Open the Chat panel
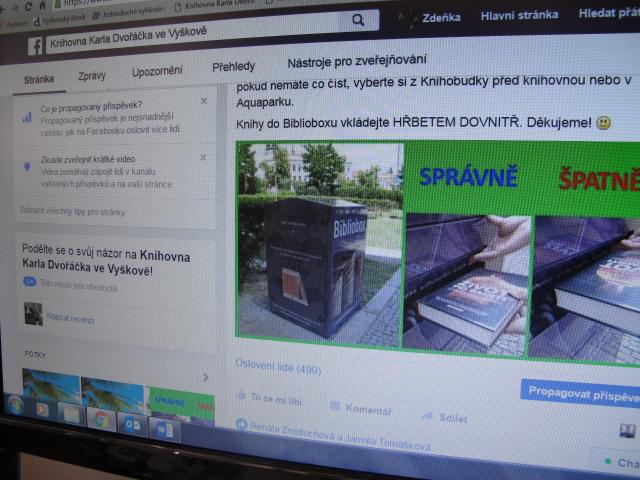640x480 pixels. coord(622,463)
